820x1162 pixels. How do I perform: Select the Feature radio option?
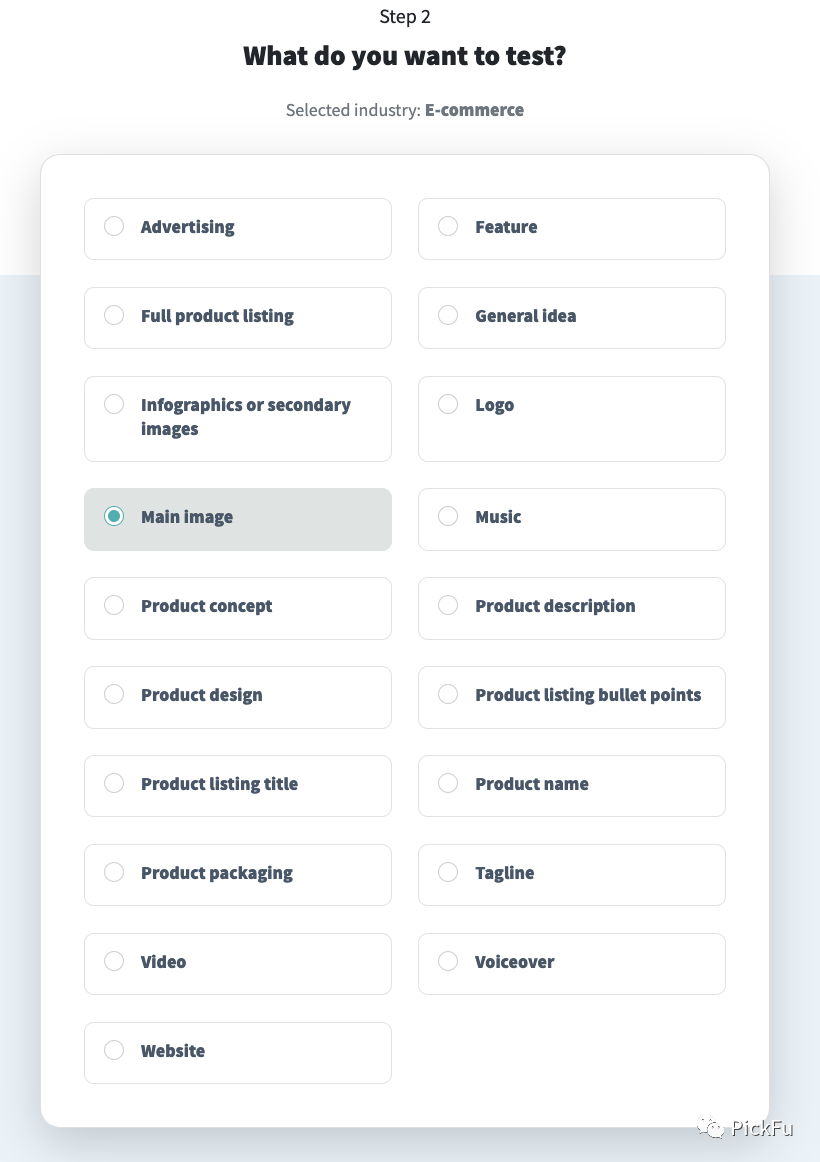448,227
